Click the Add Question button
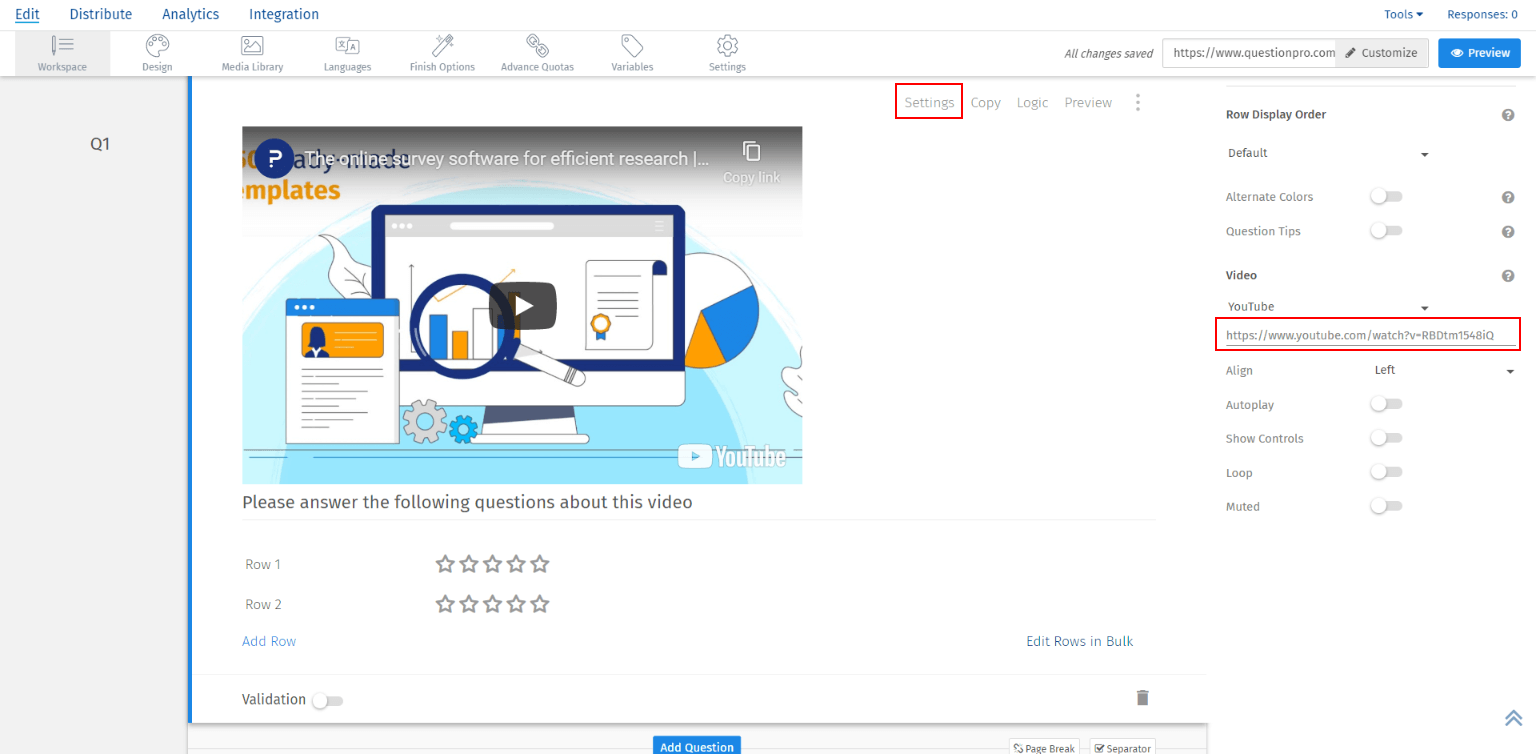 click(x=697, y=746)
